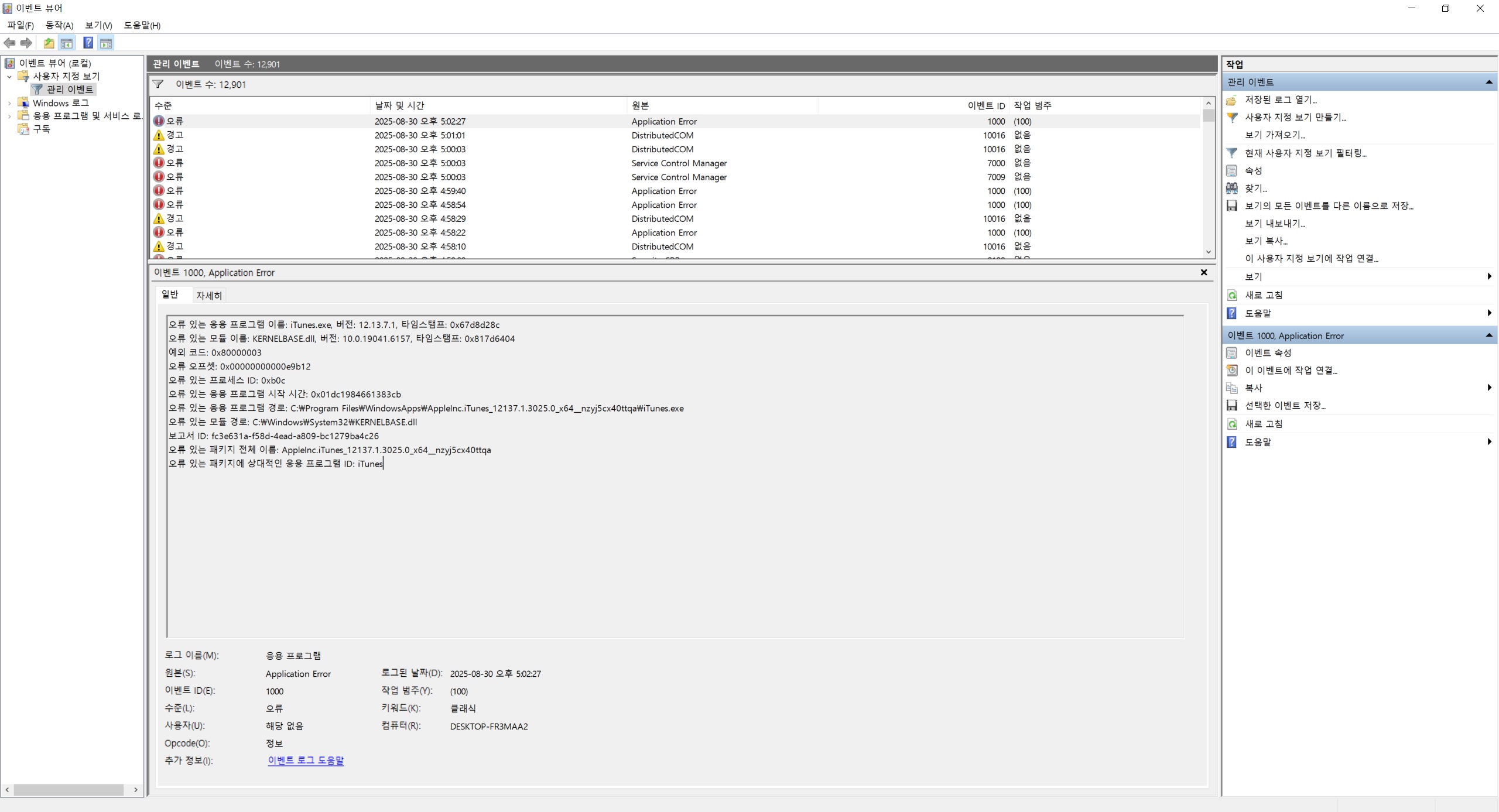Open the 복사 submenu arrow

tap(1489, 388)
